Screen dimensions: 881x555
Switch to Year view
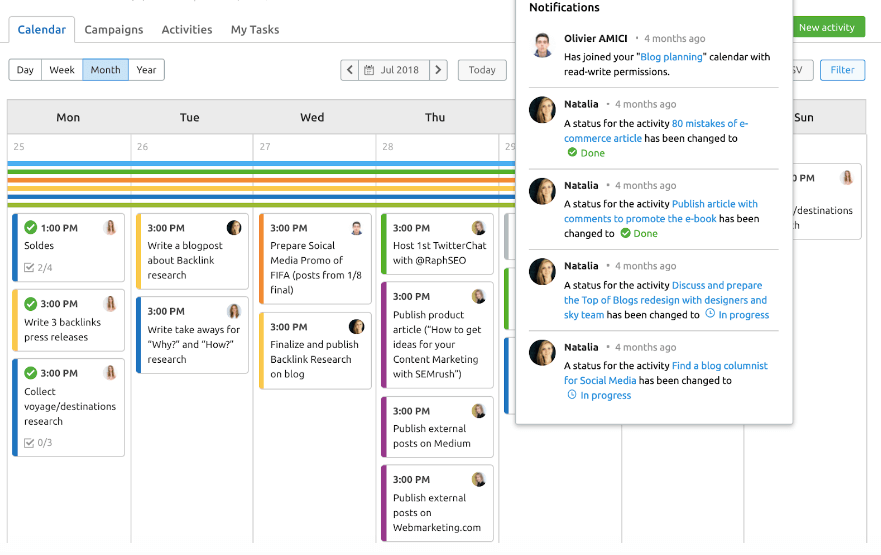[x=146, y=70]
